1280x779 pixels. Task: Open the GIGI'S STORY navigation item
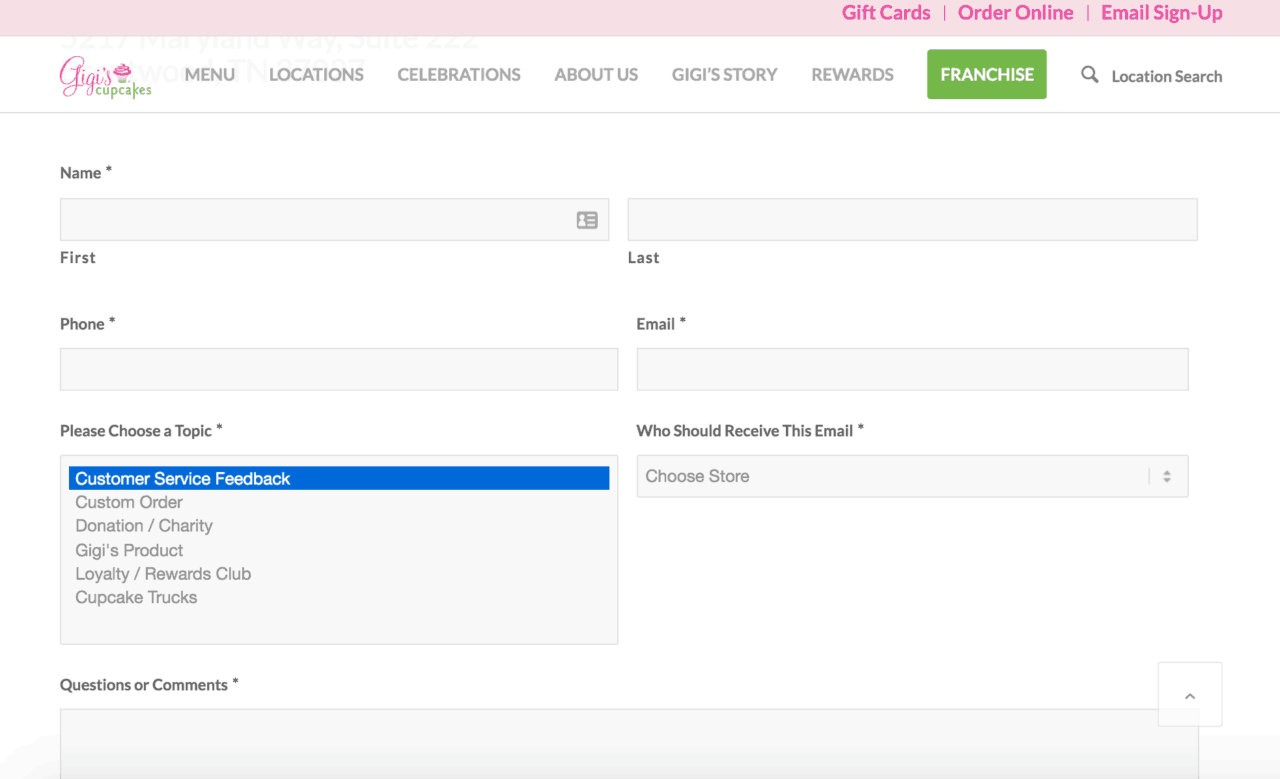724,75
